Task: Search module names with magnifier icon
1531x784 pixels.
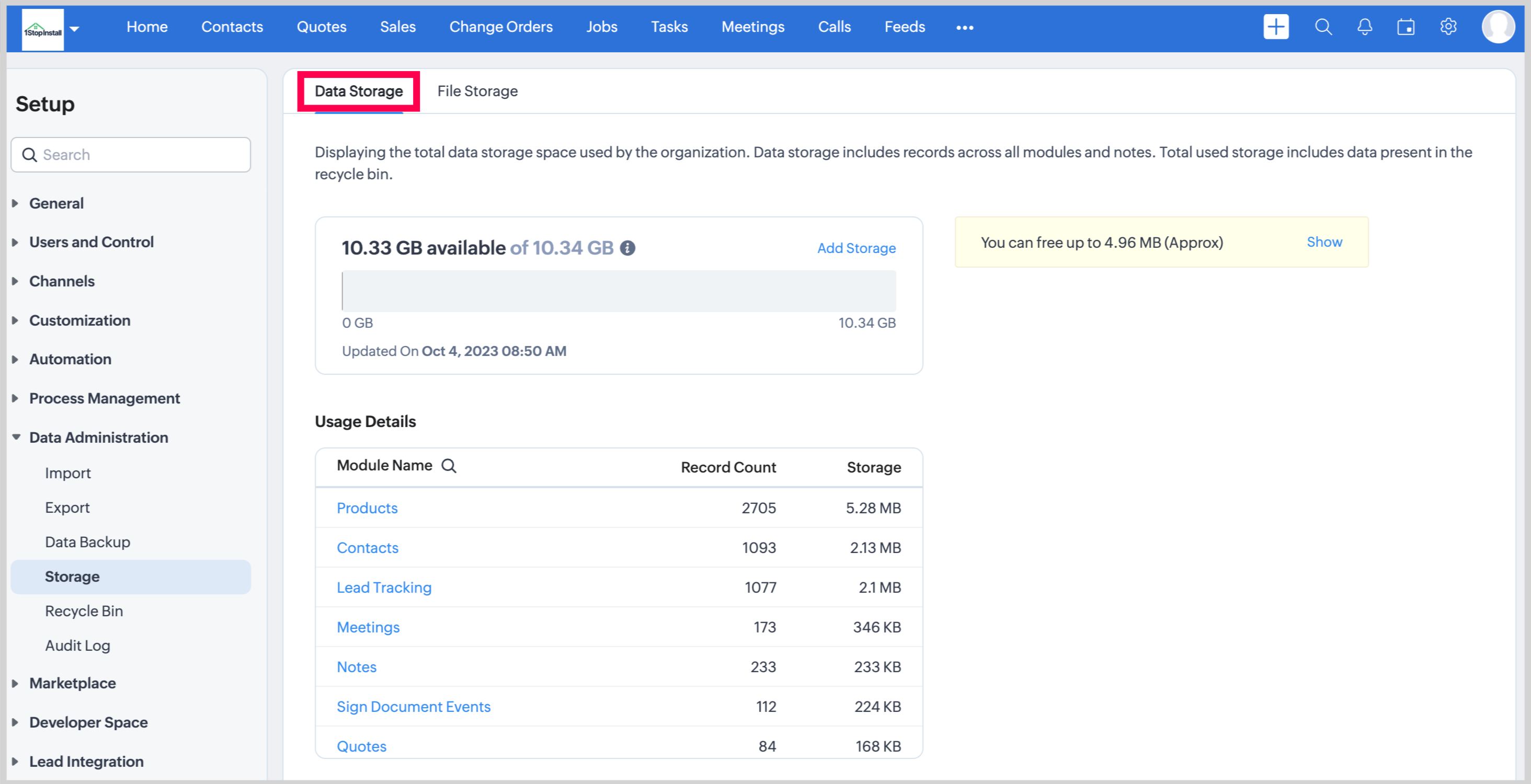Action: pyautogui.click(x=449, y=466)
